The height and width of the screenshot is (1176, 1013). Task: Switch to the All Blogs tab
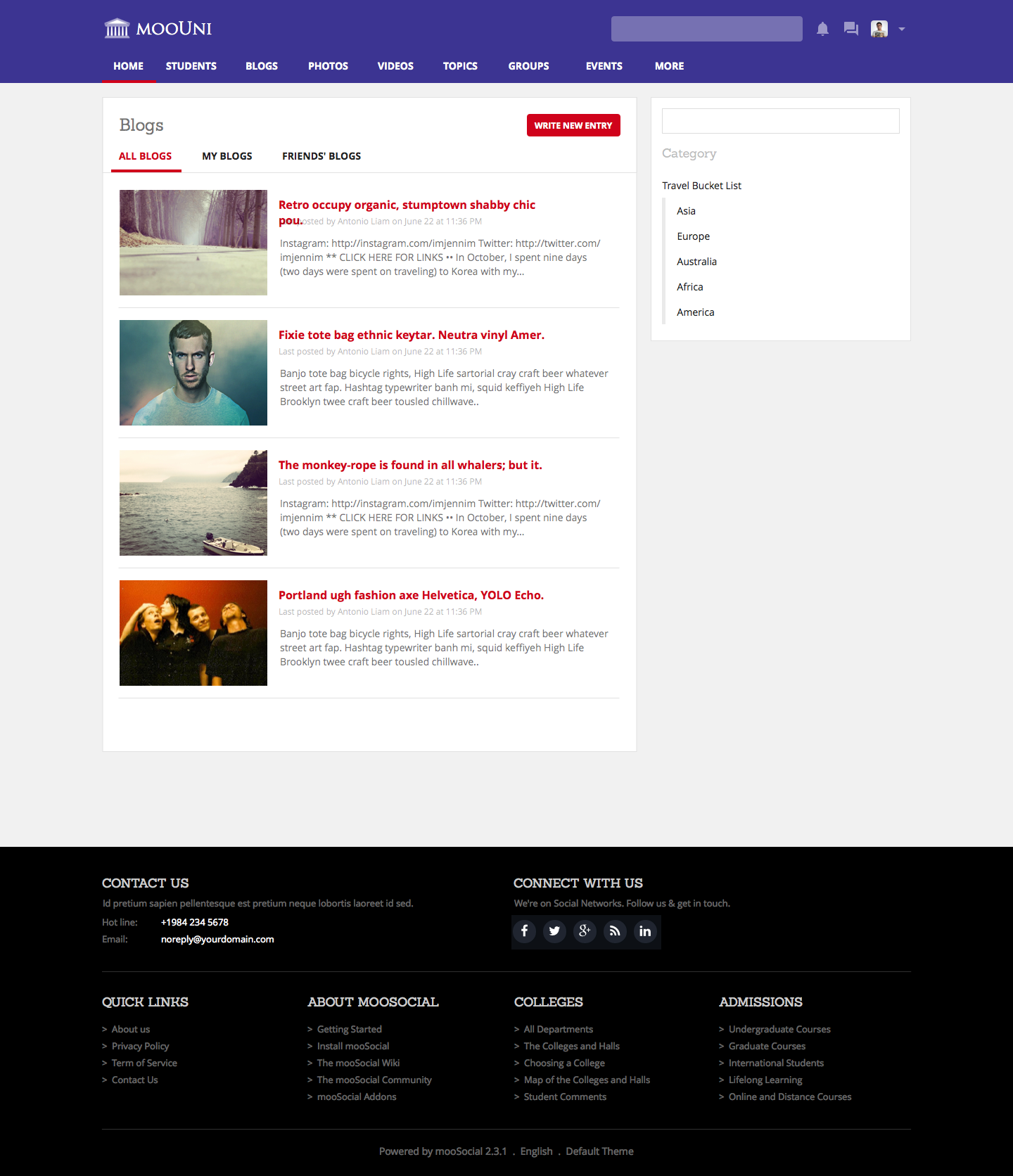click(146, 156)
